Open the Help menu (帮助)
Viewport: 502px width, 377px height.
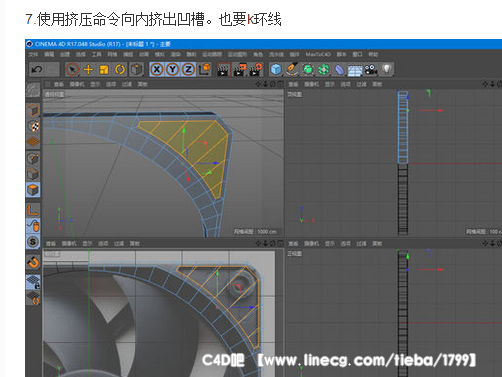tap(373, 54)
